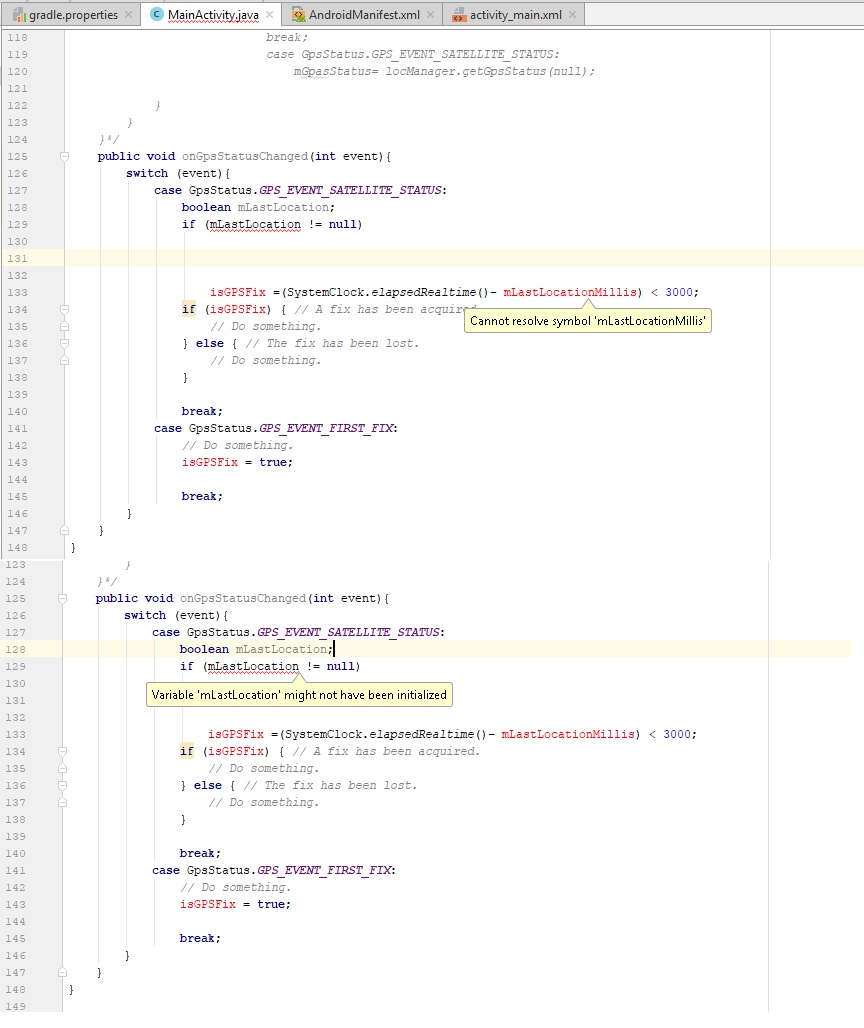Click "switch (event){" on line 126 in lower pane
This screenshot has height=1028, width=864.
point(176,615)
